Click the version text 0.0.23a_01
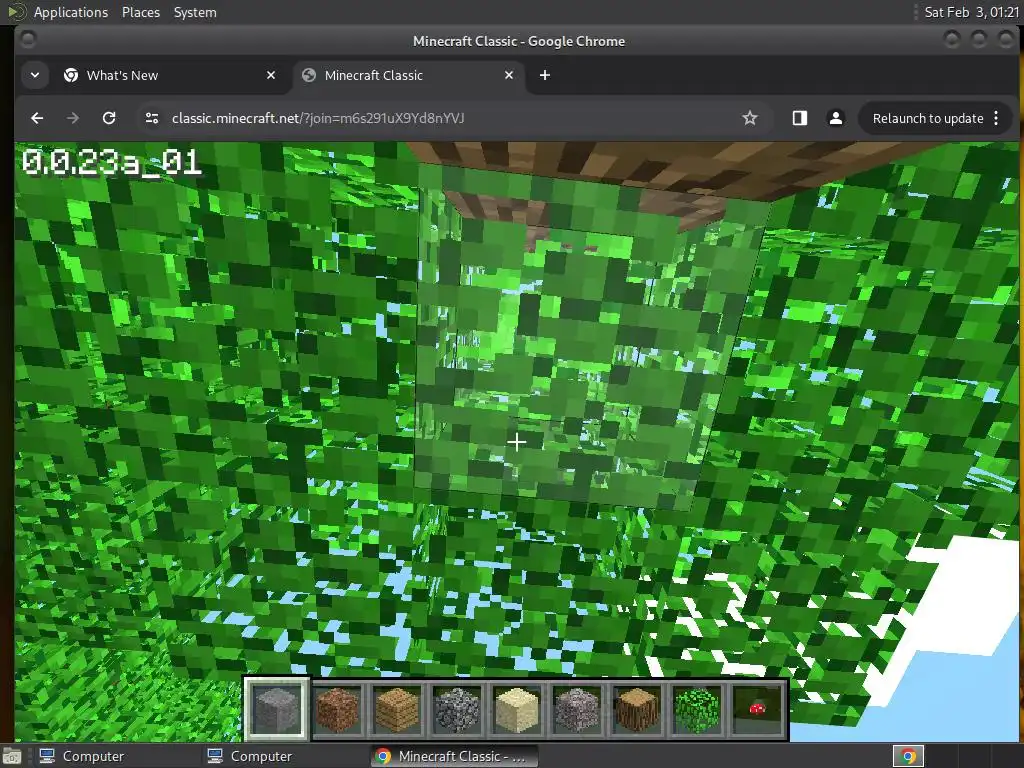 click(x=112, y=162)
